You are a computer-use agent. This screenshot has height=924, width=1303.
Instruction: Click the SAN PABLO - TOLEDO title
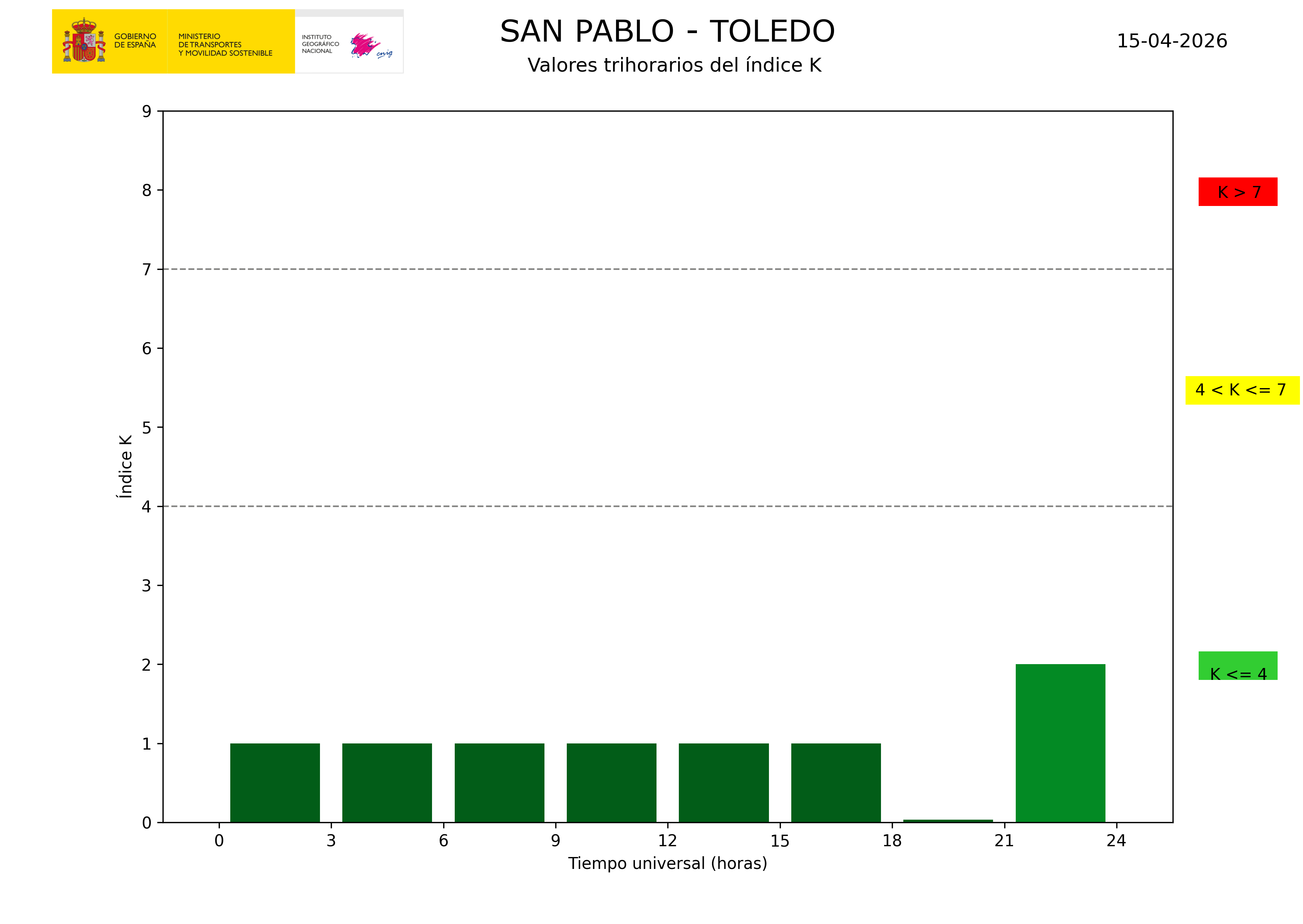[667, 31]
